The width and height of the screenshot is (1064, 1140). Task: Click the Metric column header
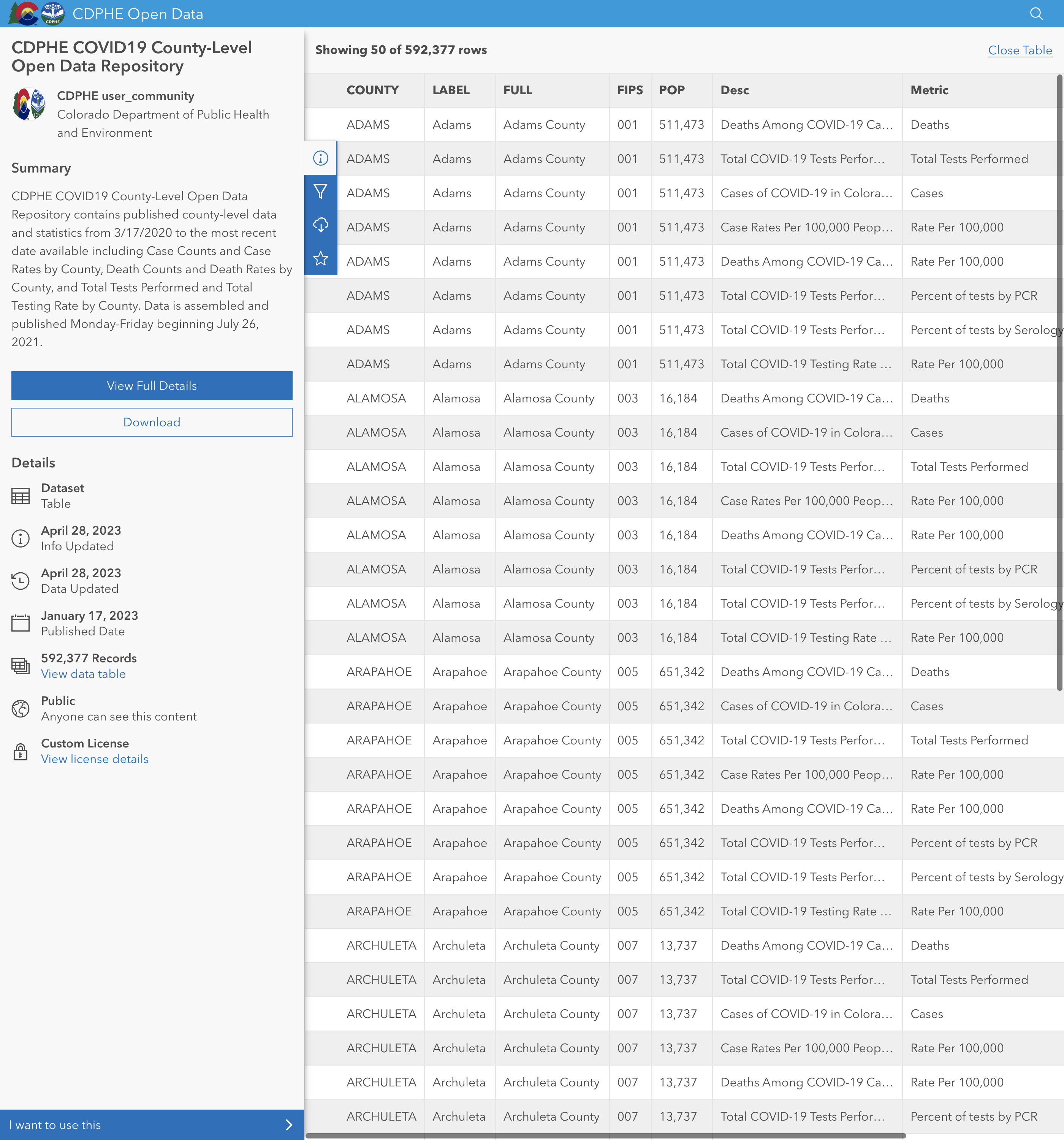coord(929,90)
